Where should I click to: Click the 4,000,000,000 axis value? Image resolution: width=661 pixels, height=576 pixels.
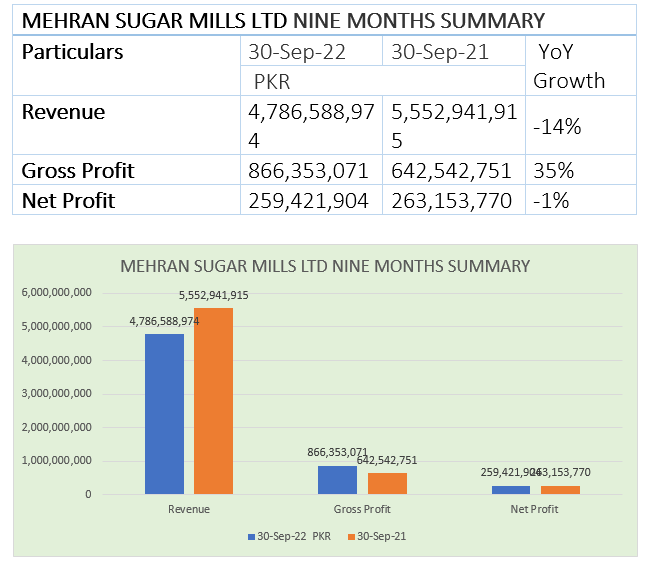click(56, 360)
